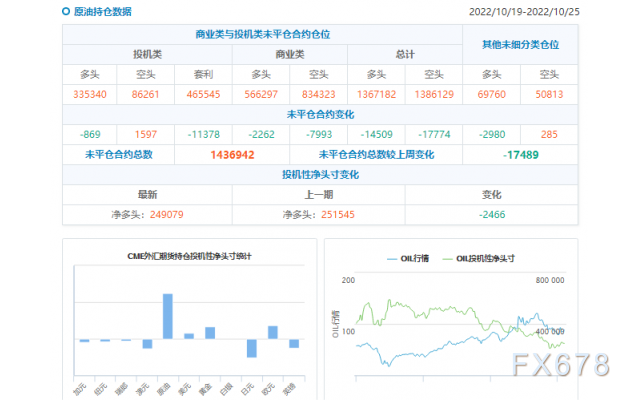Image resolution: width=640 pixels, height=400 pixels.
Task: Click the 其他未细分类仓位 header
Action: coord(520,44)
